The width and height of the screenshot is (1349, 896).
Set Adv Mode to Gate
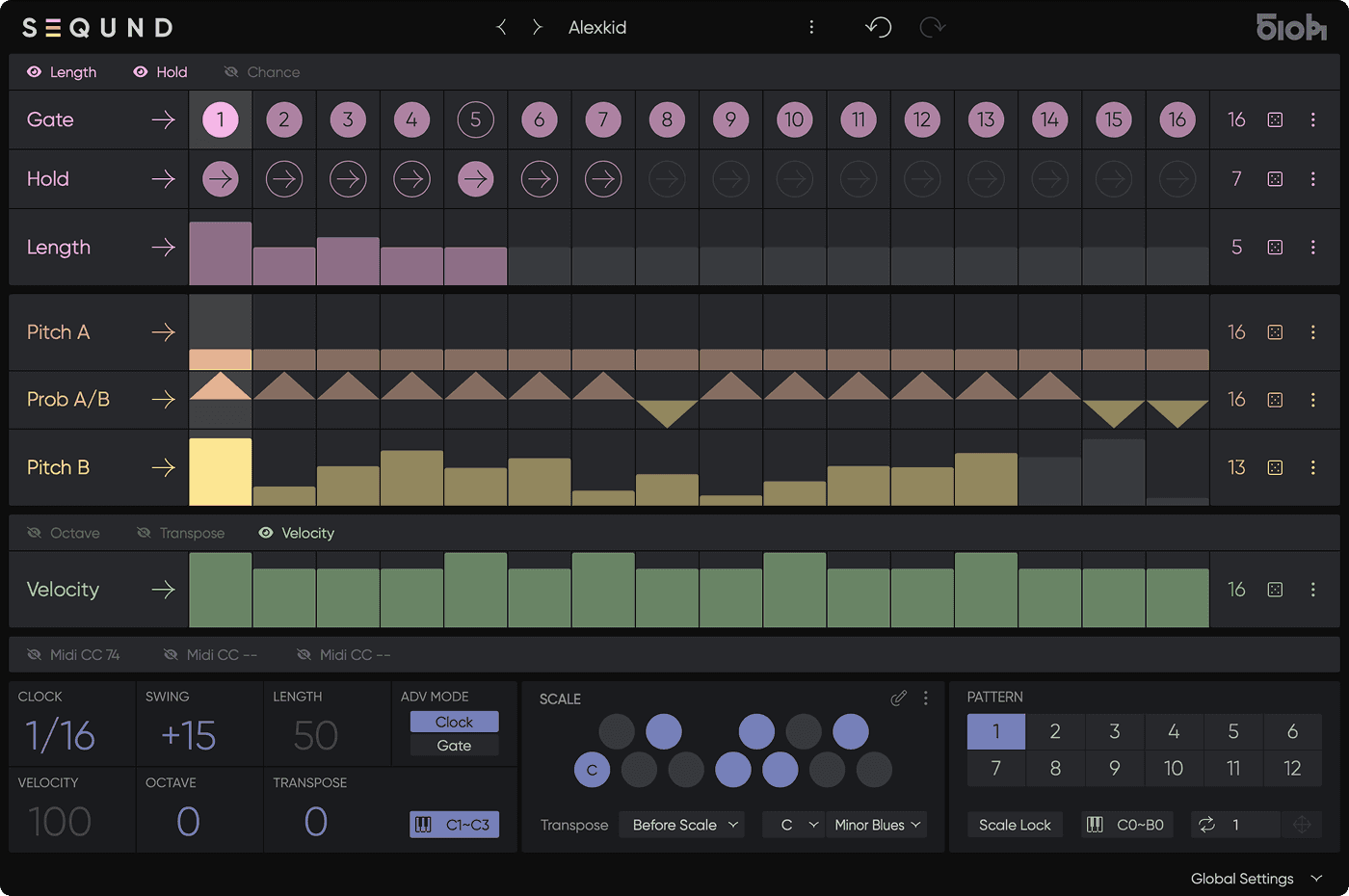pyautogui.click(x=454, y=745)
